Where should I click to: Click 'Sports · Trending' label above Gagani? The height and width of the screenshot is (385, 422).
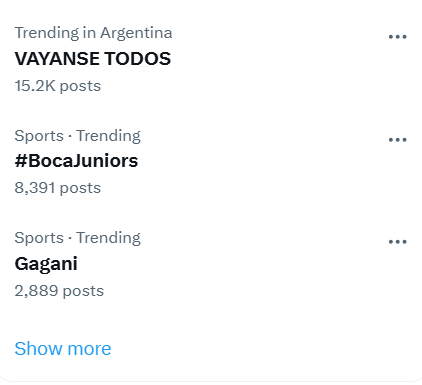point(78,238)
